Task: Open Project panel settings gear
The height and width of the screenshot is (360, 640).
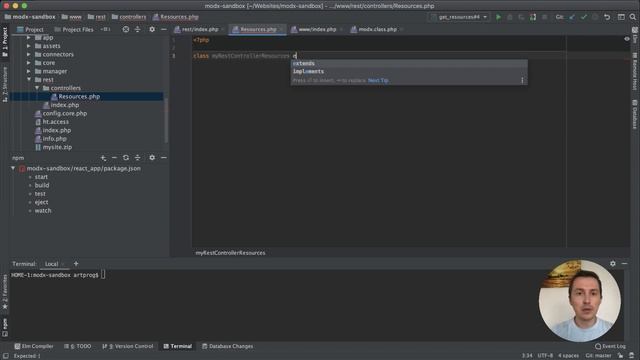Action: [x=152, y=29]
